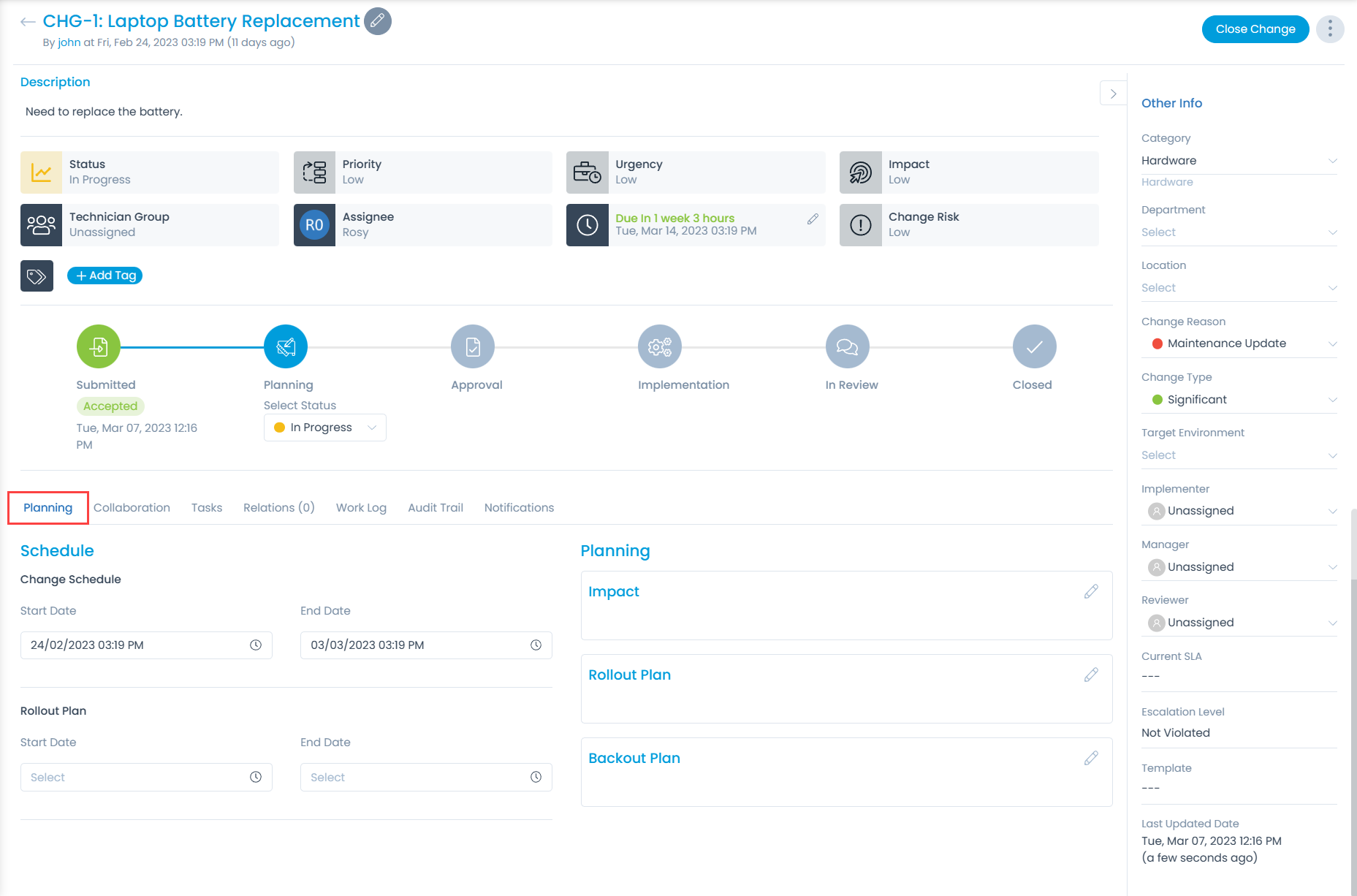Screen dimensions: 1357x896
Task: Click the Status icon beside In Progress
Action: click(41, 172)
